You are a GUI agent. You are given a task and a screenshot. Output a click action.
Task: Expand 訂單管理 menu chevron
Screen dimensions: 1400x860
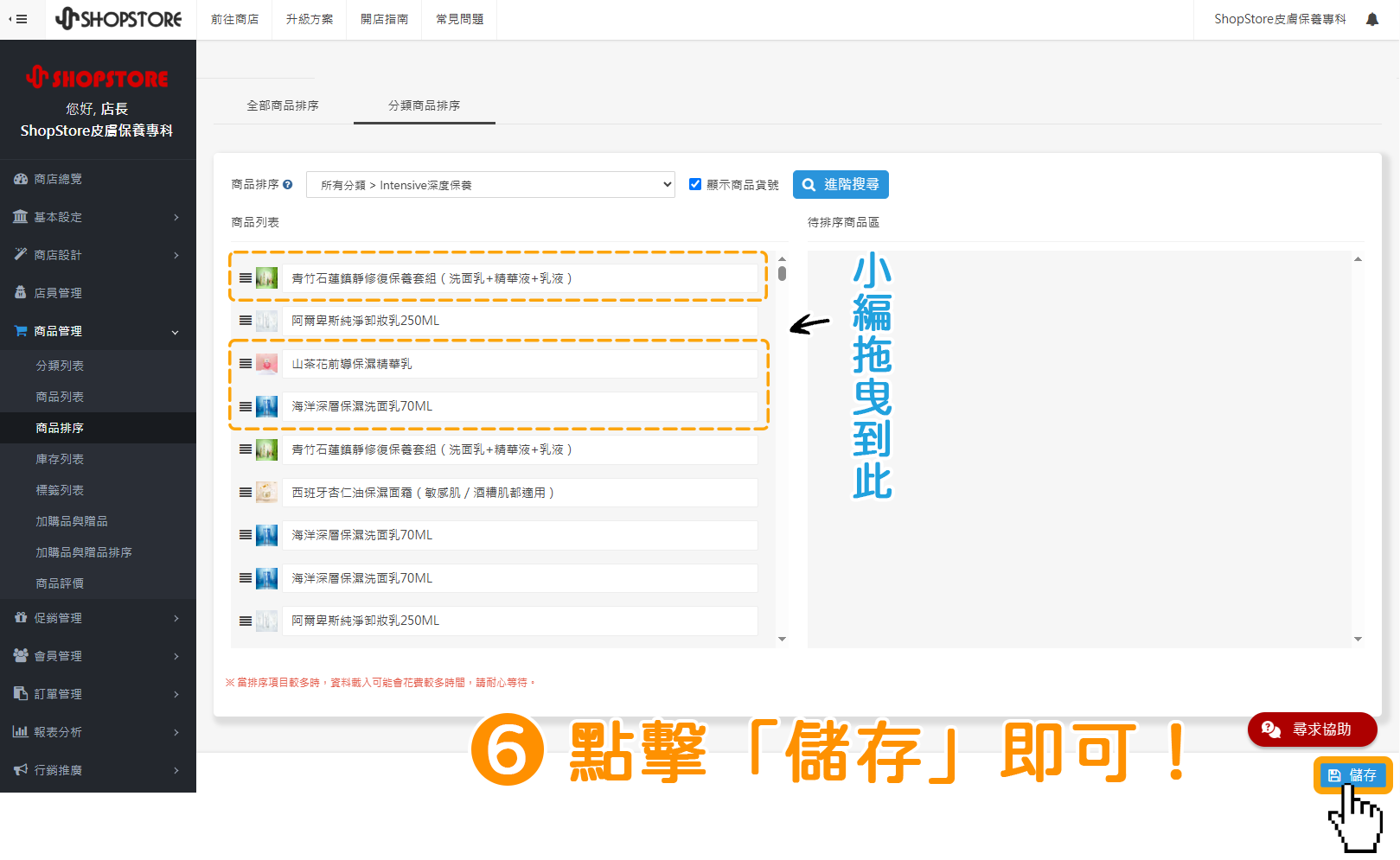pyautogui.click(x=176, y=694)
